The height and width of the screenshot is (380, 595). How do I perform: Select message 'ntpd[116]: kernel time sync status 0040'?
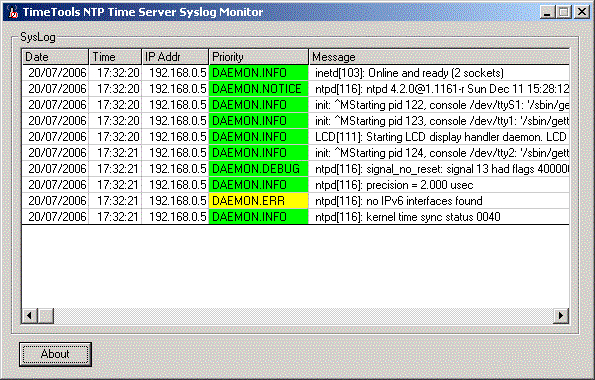[439, 217]
